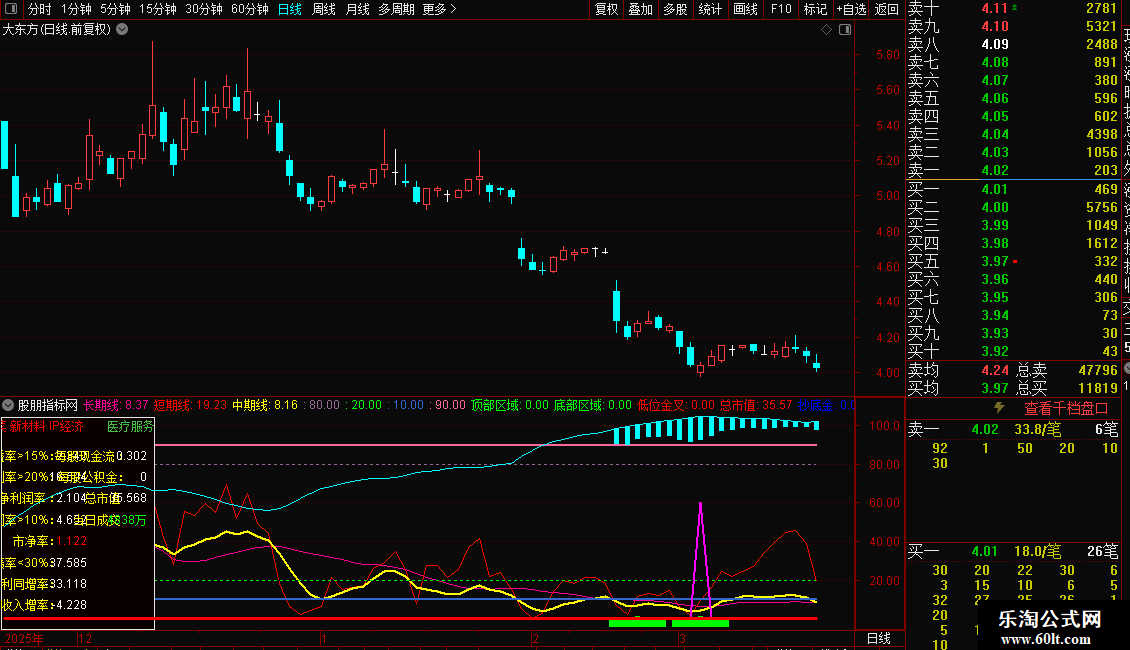Select the 5分钟 period tab
Screen dimensions: 1130x650
(x=115, y=9)
